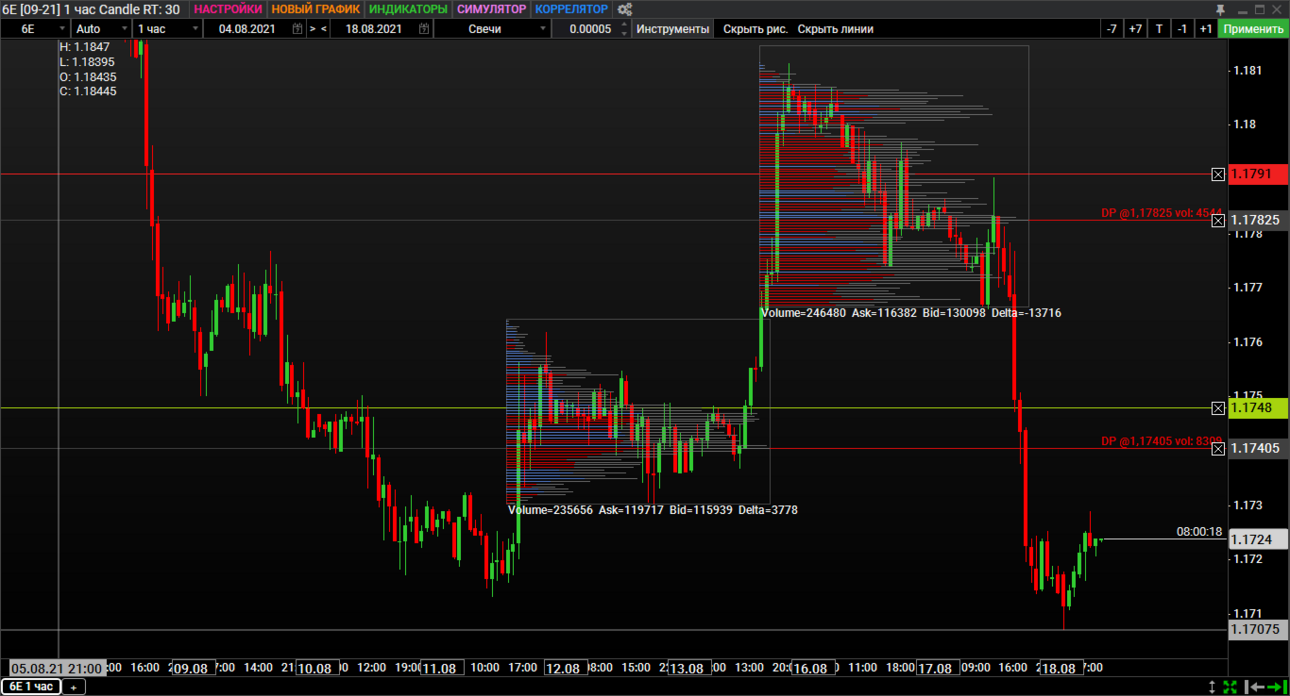The height and width of the screenshot is (696, 1290).
Task: Click the > date-range shift arrow
Action: (312, 29)
